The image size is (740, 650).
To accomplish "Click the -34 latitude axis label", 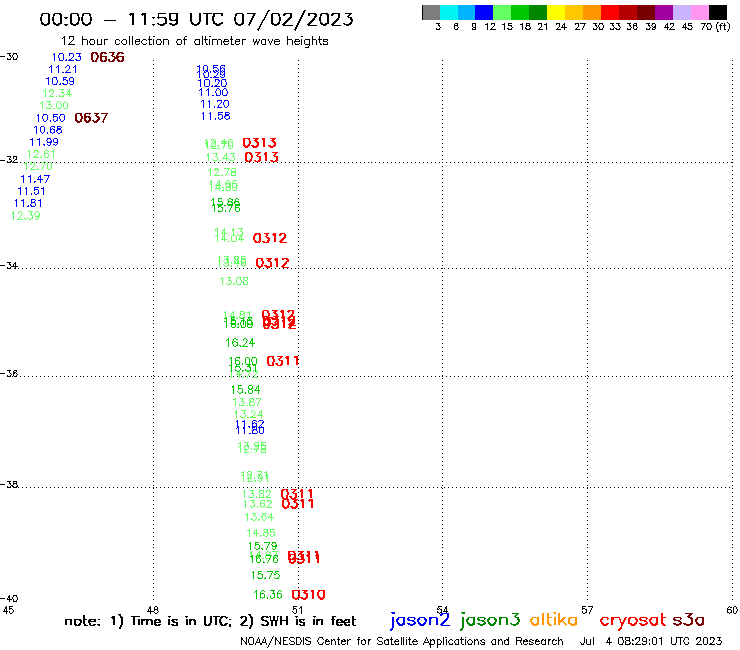I will click(9, 265).
